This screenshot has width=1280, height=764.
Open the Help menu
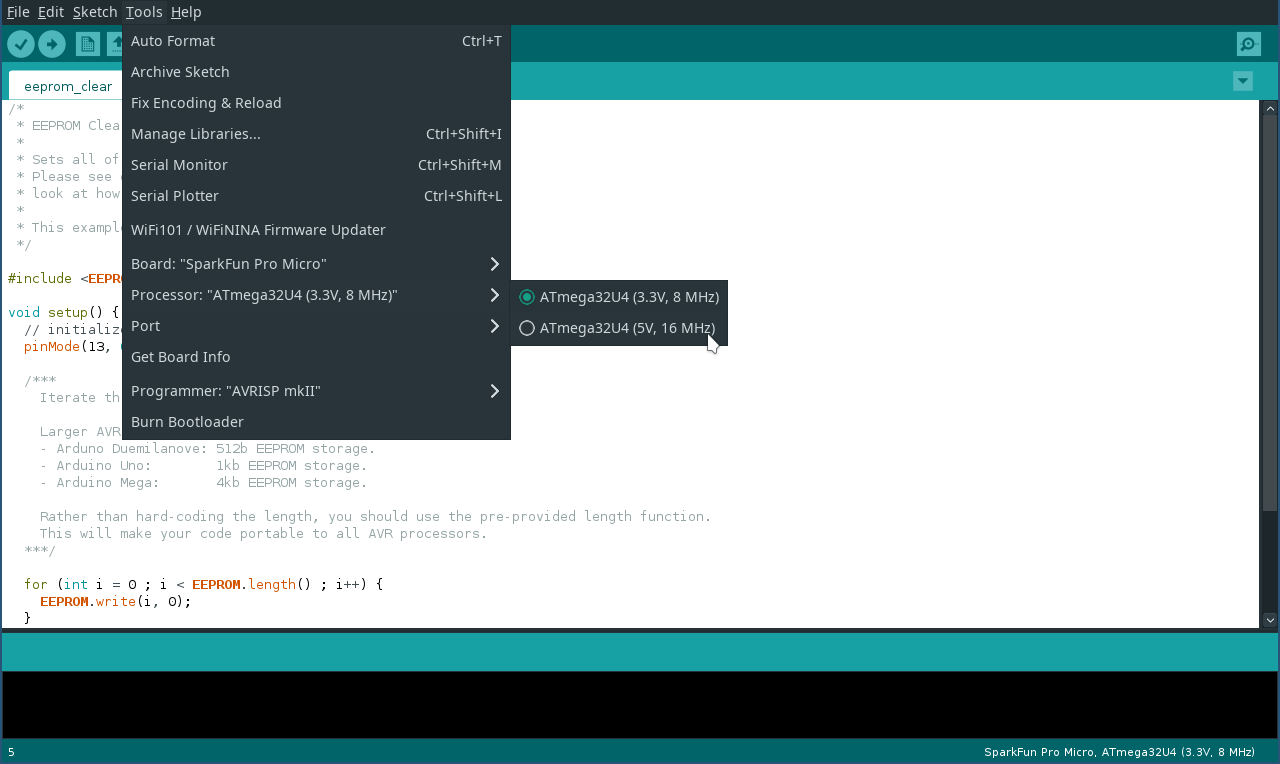coord(186,12)
